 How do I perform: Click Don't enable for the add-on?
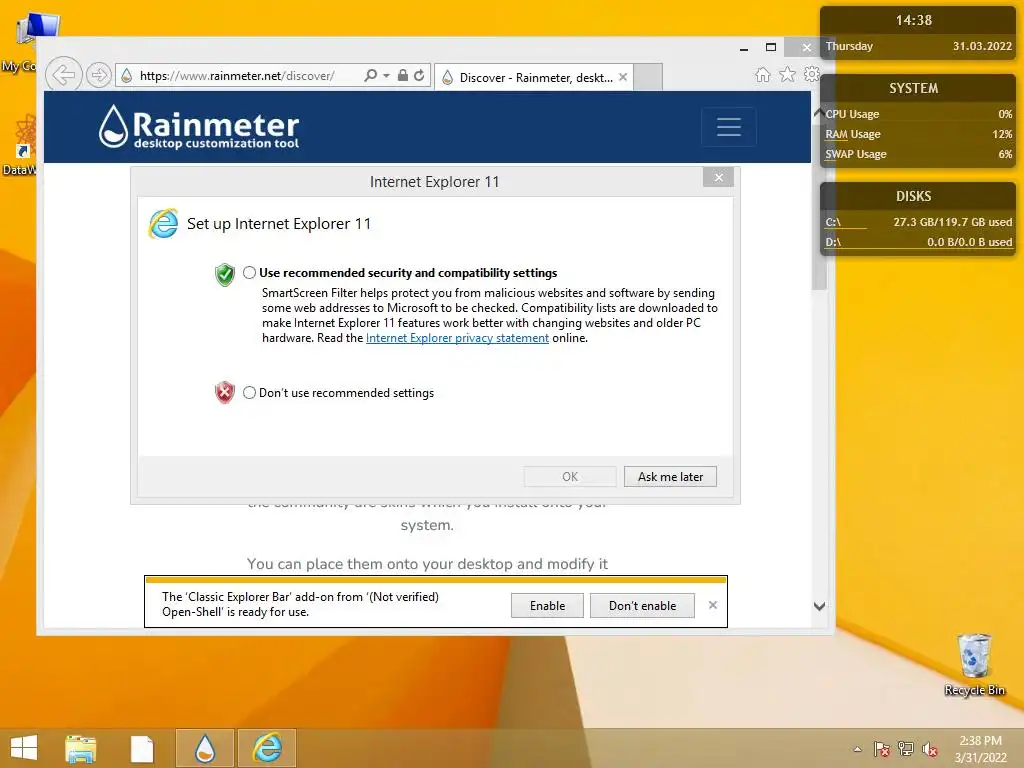(642, 605)
